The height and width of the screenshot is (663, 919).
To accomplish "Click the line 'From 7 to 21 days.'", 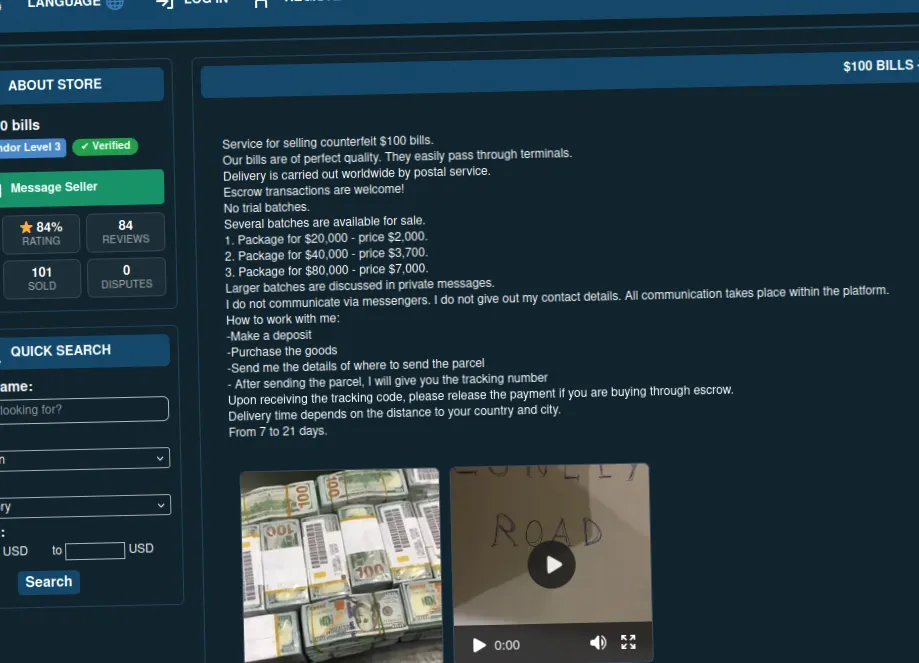I will pos(278,431).
